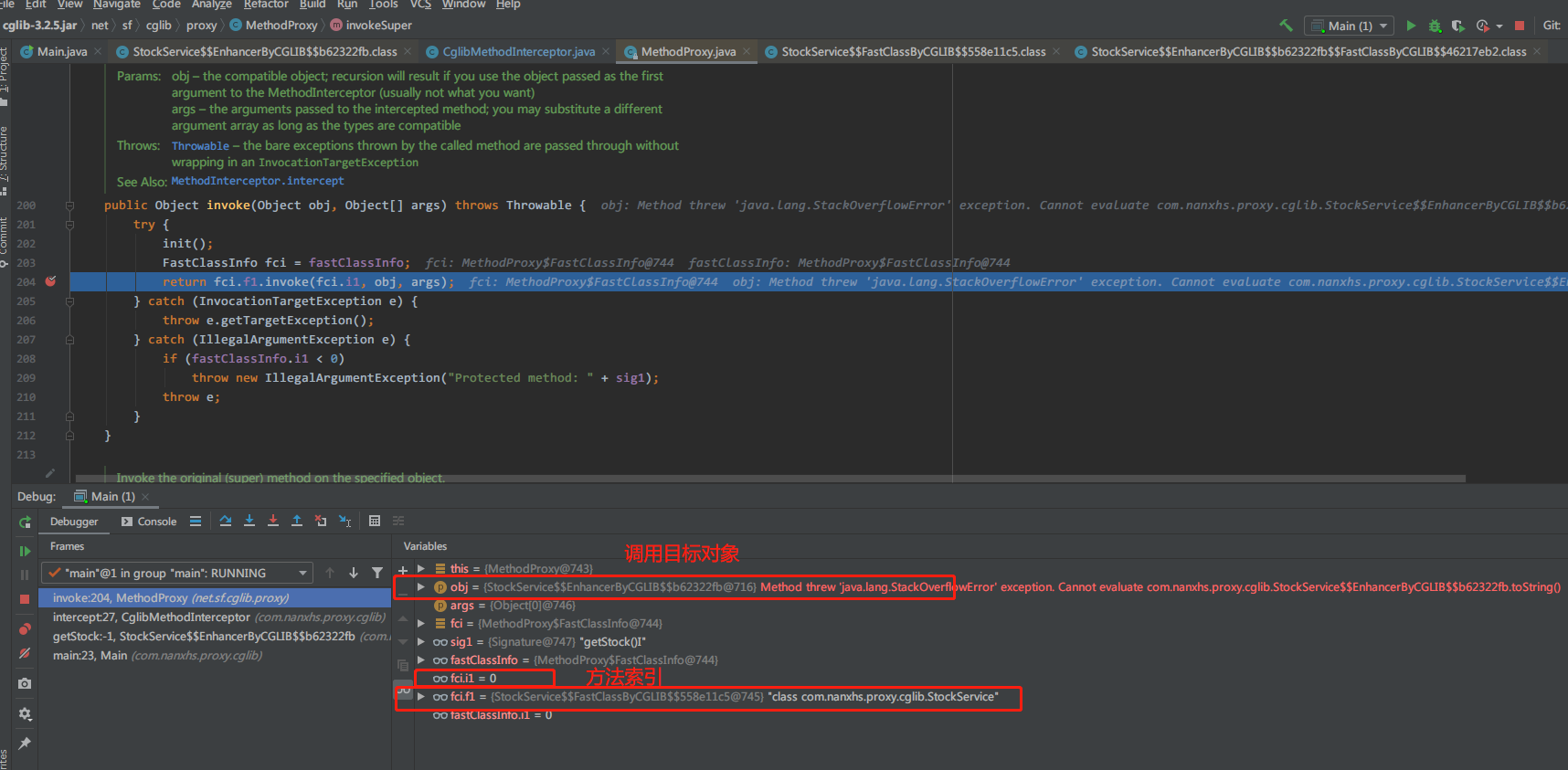1568x770 pixels.
Task: Open the Structure tool window button
Action: click(x=5, y=160)
